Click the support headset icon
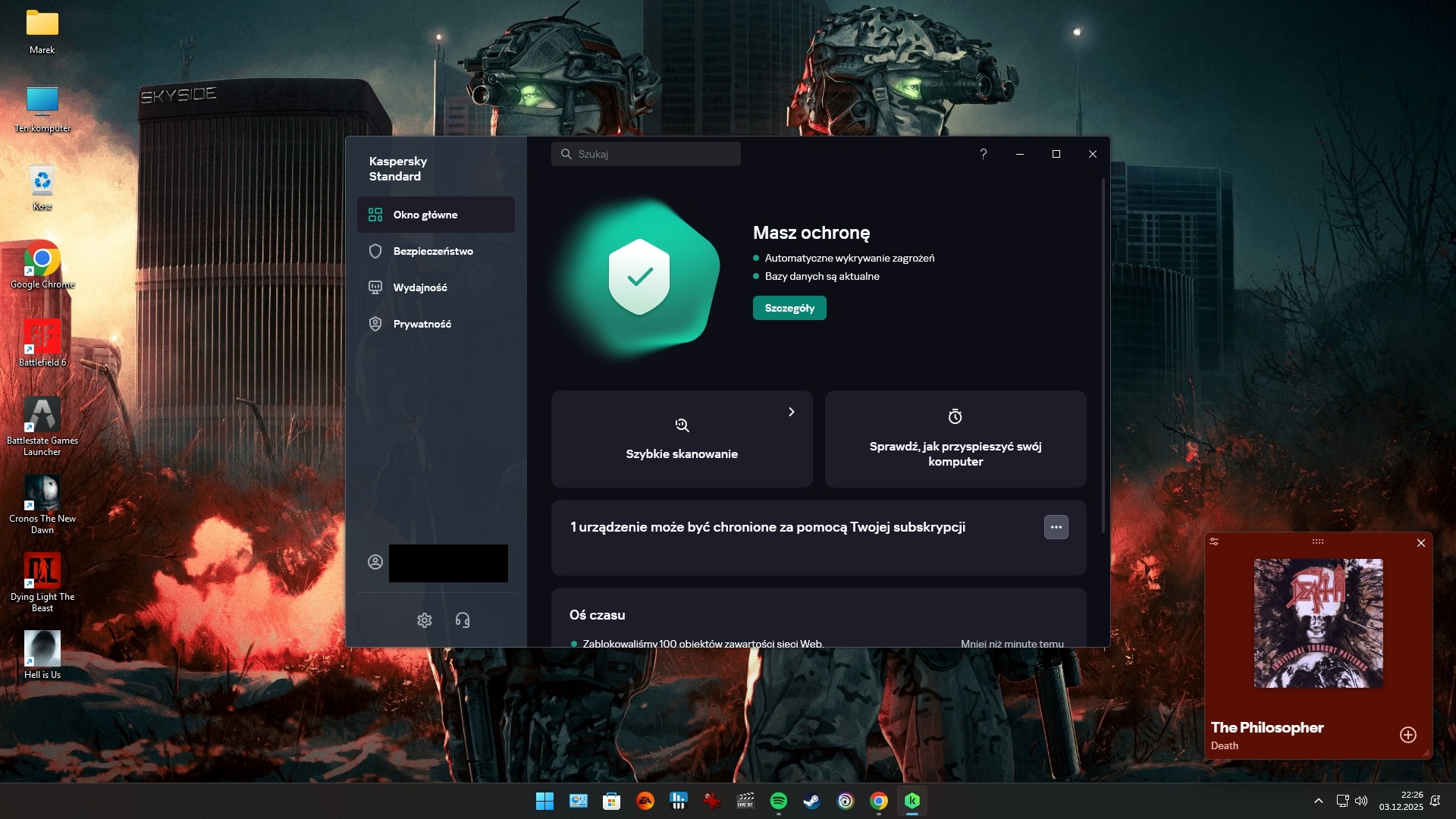 (x=463, y=620)
